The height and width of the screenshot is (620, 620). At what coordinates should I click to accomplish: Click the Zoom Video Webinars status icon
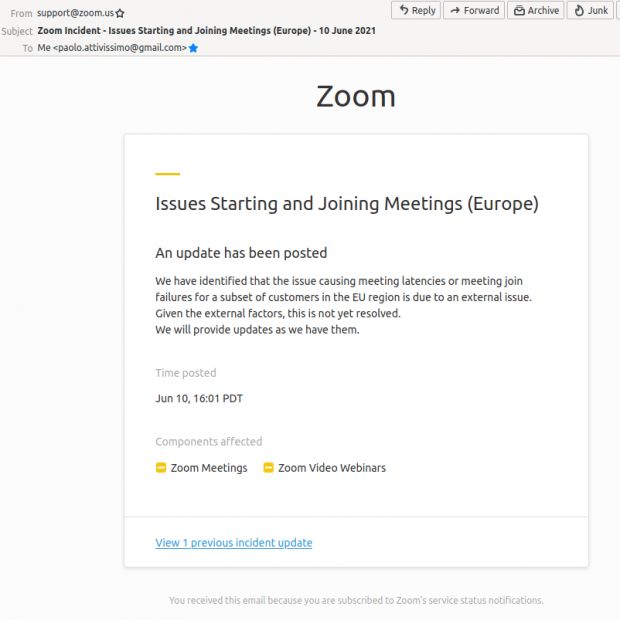tap(268, 468)
